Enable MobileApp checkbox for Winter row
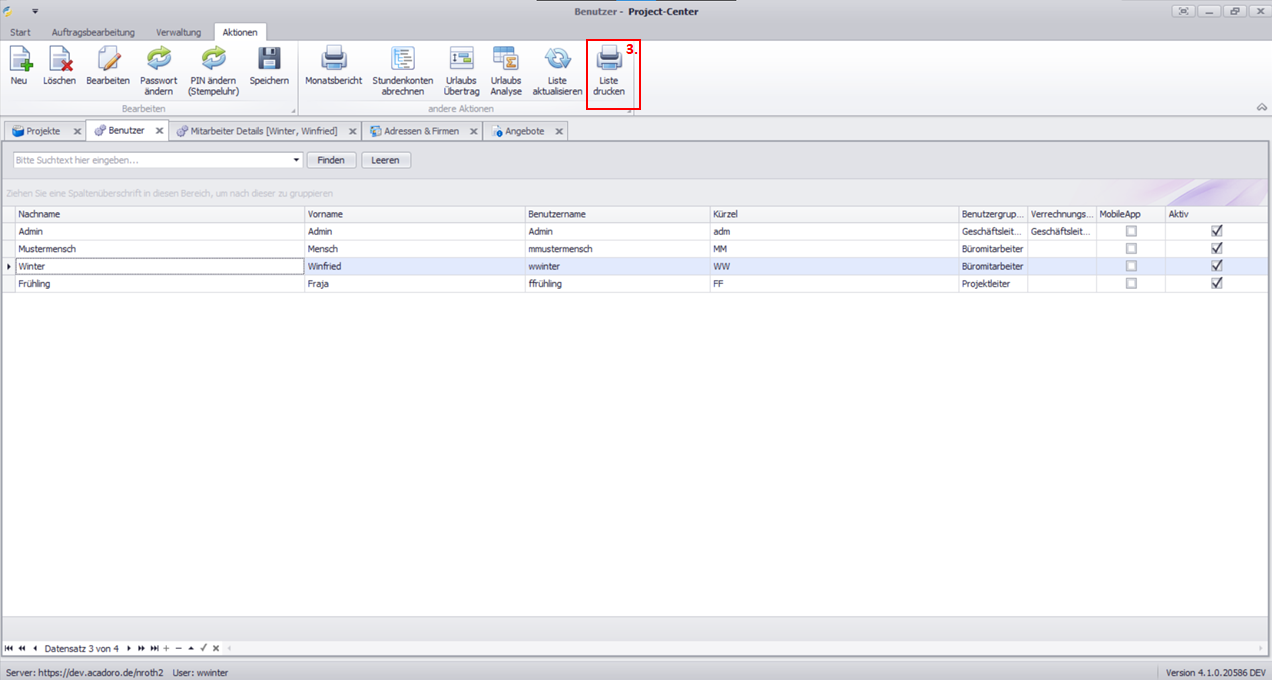 (1131, 266)
